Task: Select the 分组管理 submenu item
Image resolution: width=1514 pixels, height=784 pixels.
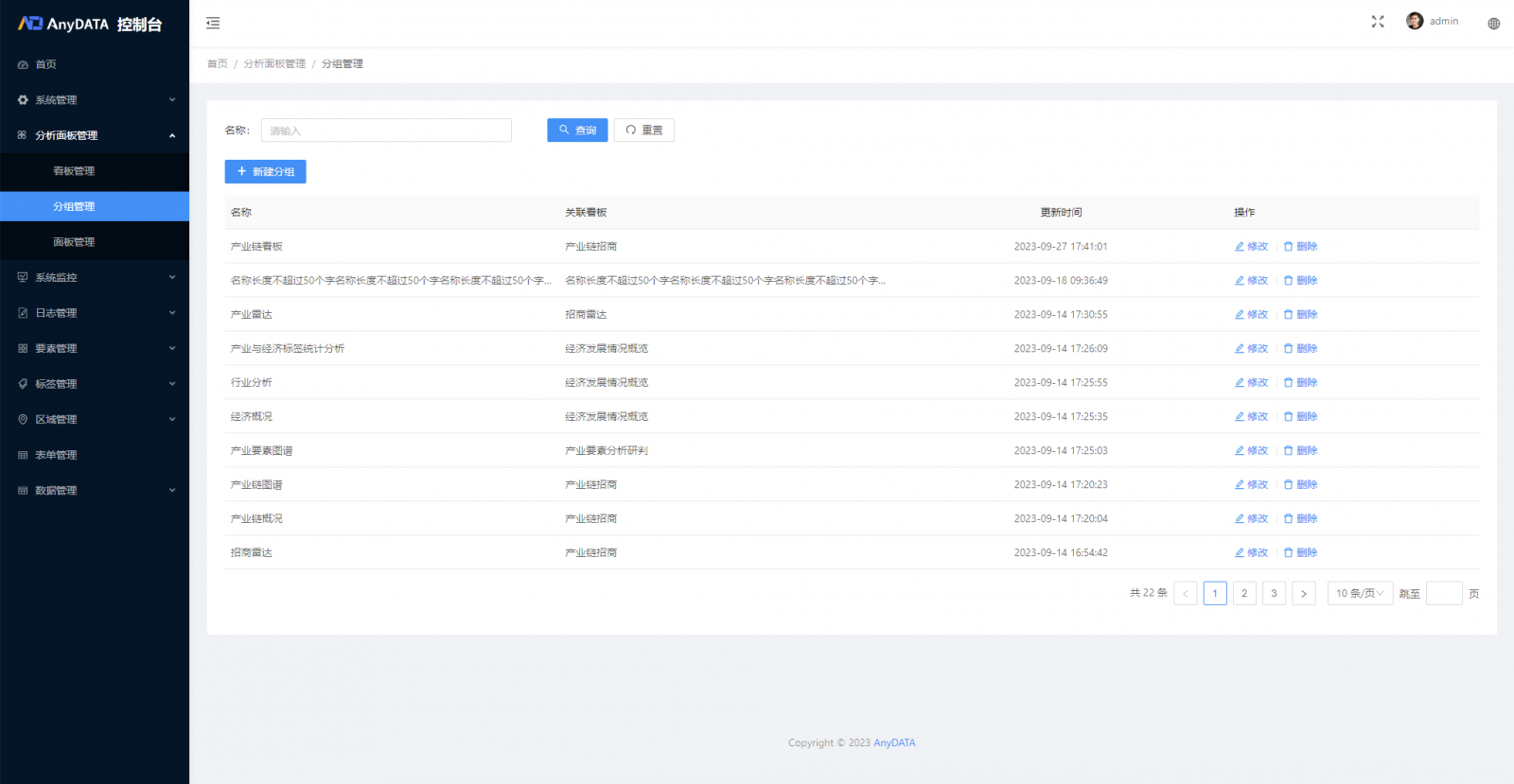Action: [x=95, y=206]
